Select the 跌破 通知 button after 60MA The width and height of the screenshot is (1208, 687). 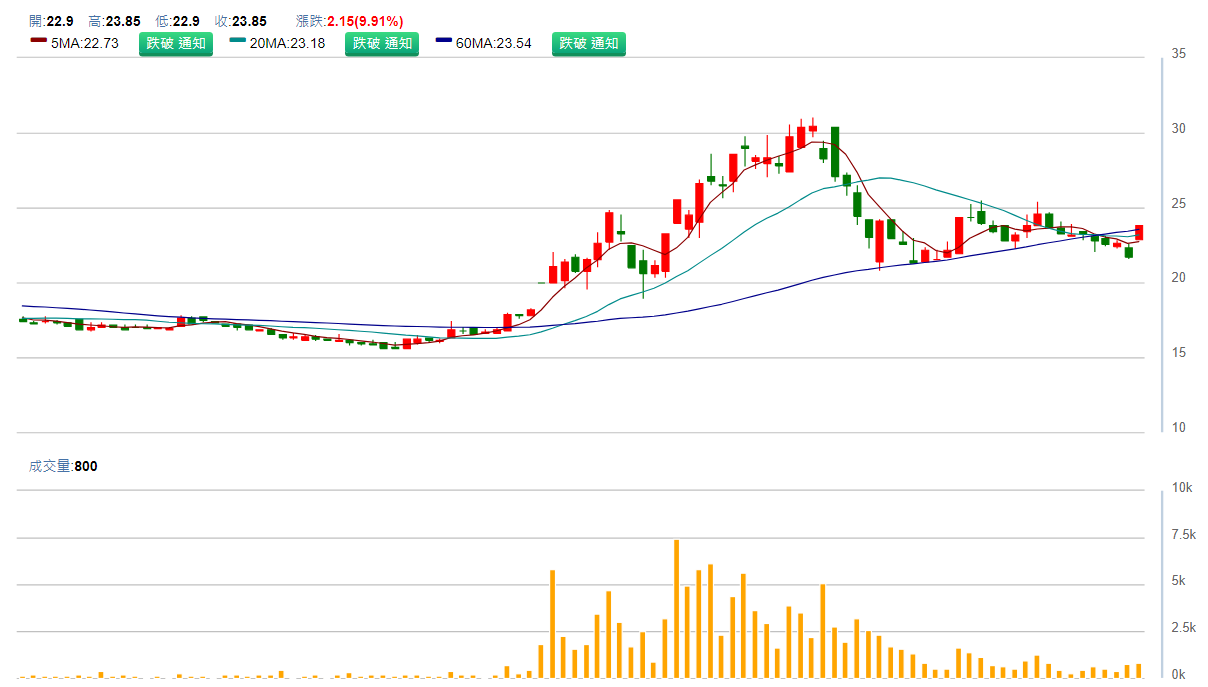coord(588,43)
